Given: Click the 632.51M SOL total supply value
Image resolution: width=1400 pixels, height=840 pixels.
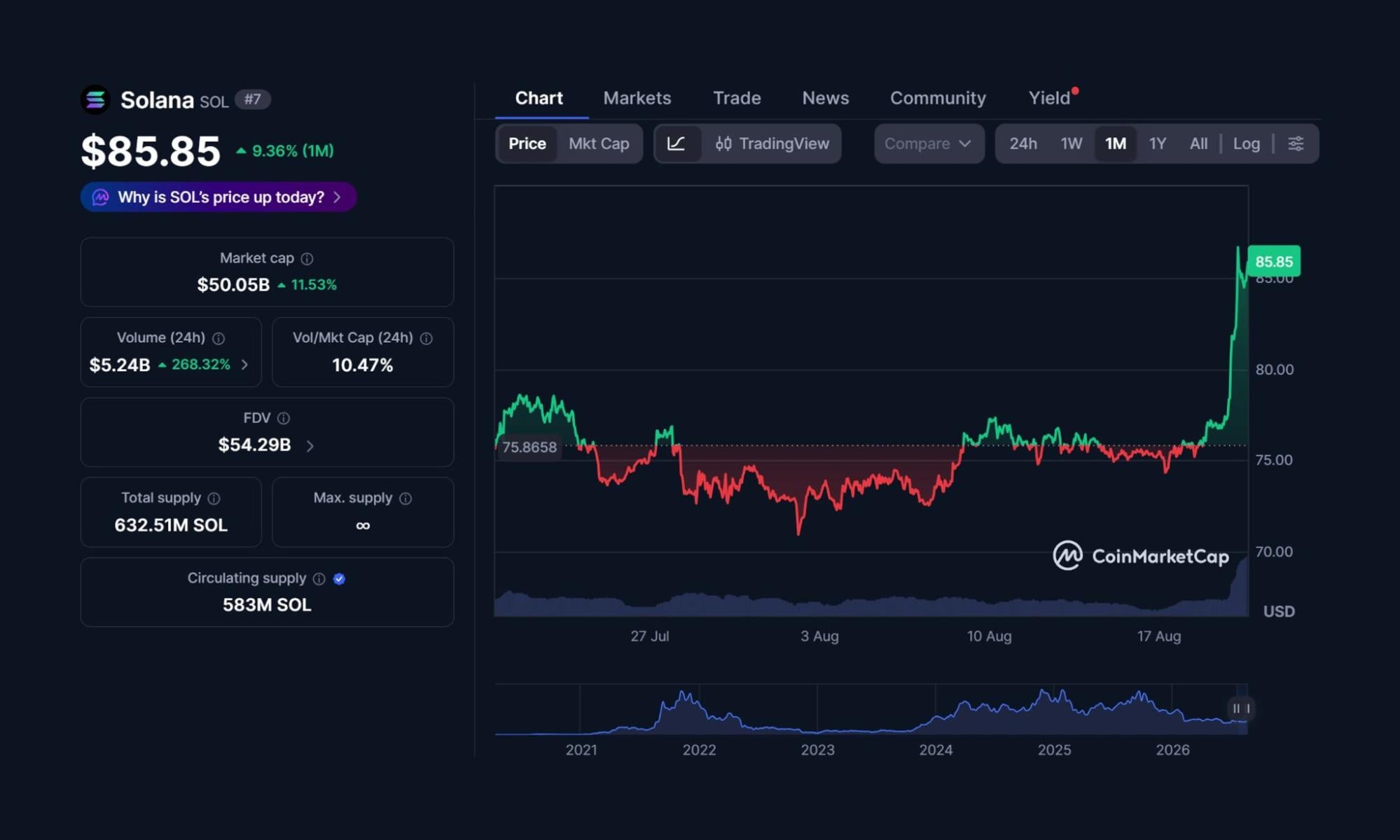Looking at the screenshot, I should point(171,525).
